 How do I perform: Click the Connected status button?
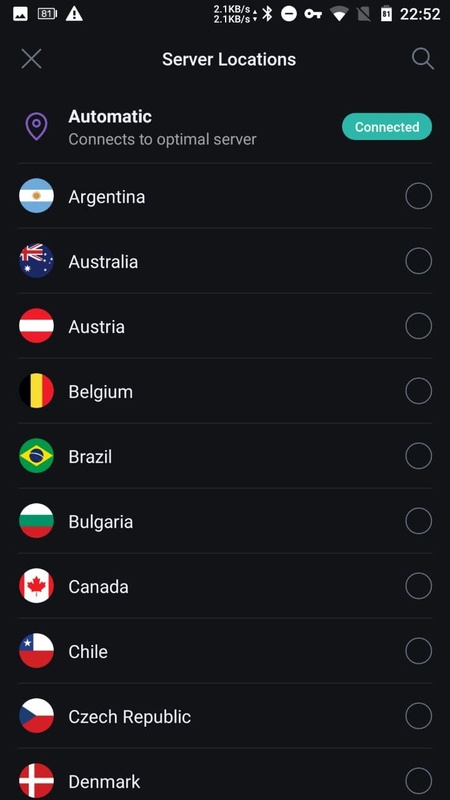pos(387,127)
